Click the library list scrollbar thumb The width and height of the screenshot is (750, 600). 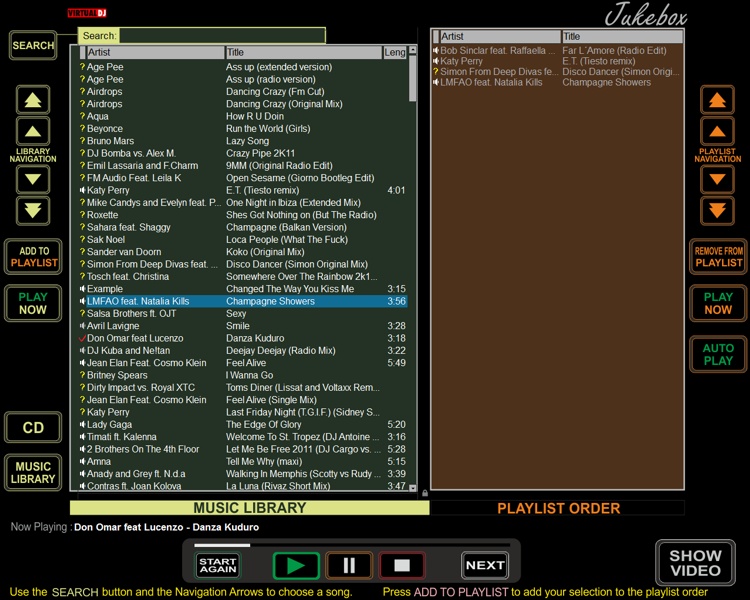(412, 78)
